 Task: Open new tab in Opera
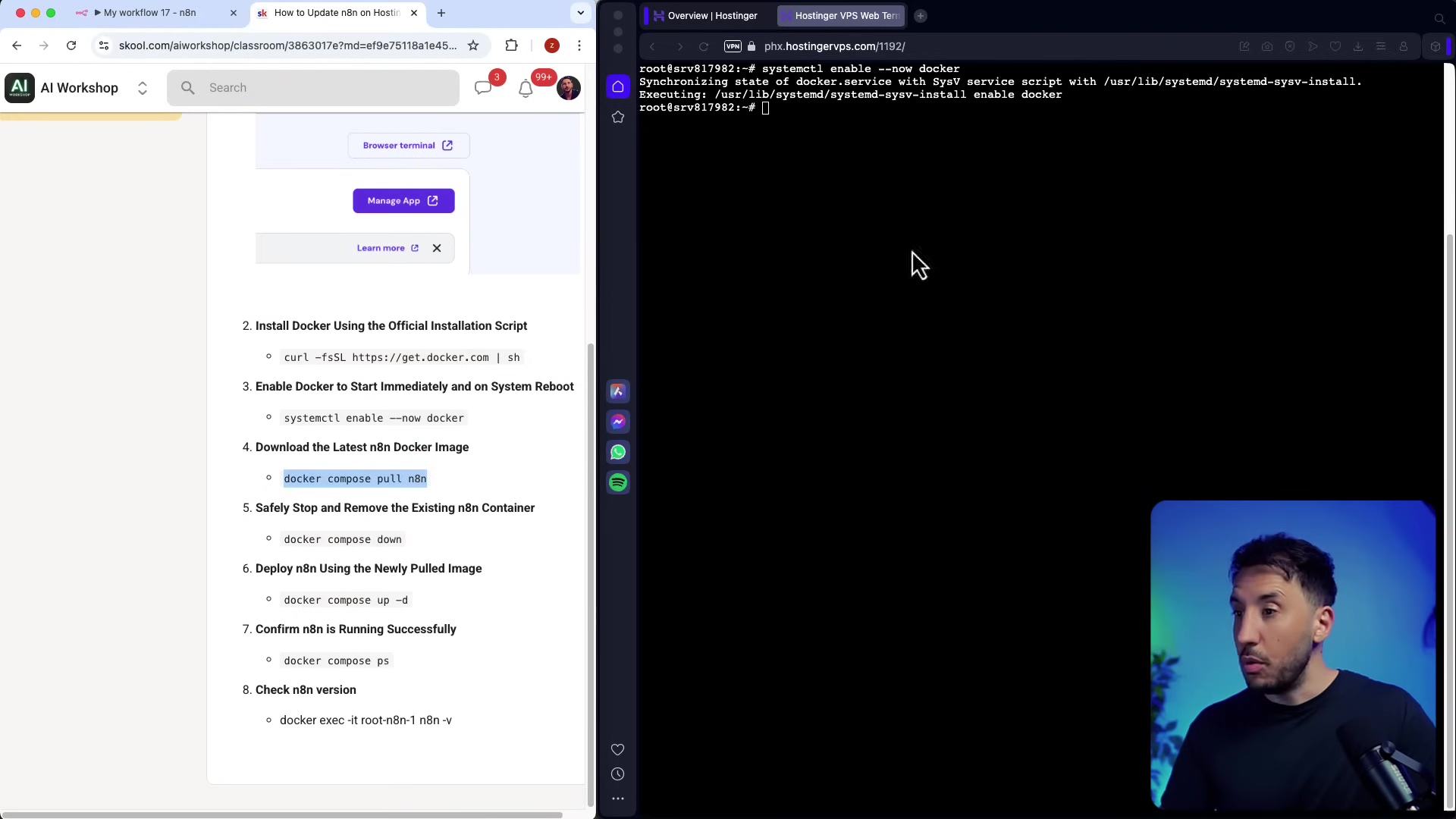pyautogui.click(x=921, y=16)
